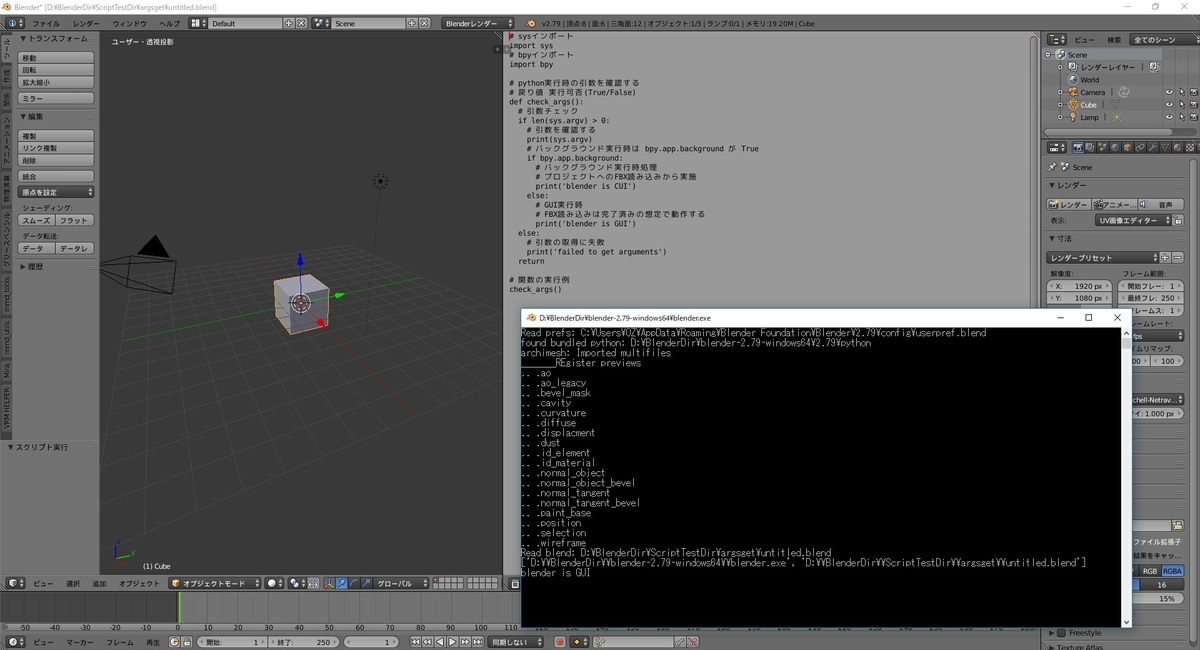Viewport: 1200px width, 650px height.
Task: Click the Translate tool button
Action: 57,58
